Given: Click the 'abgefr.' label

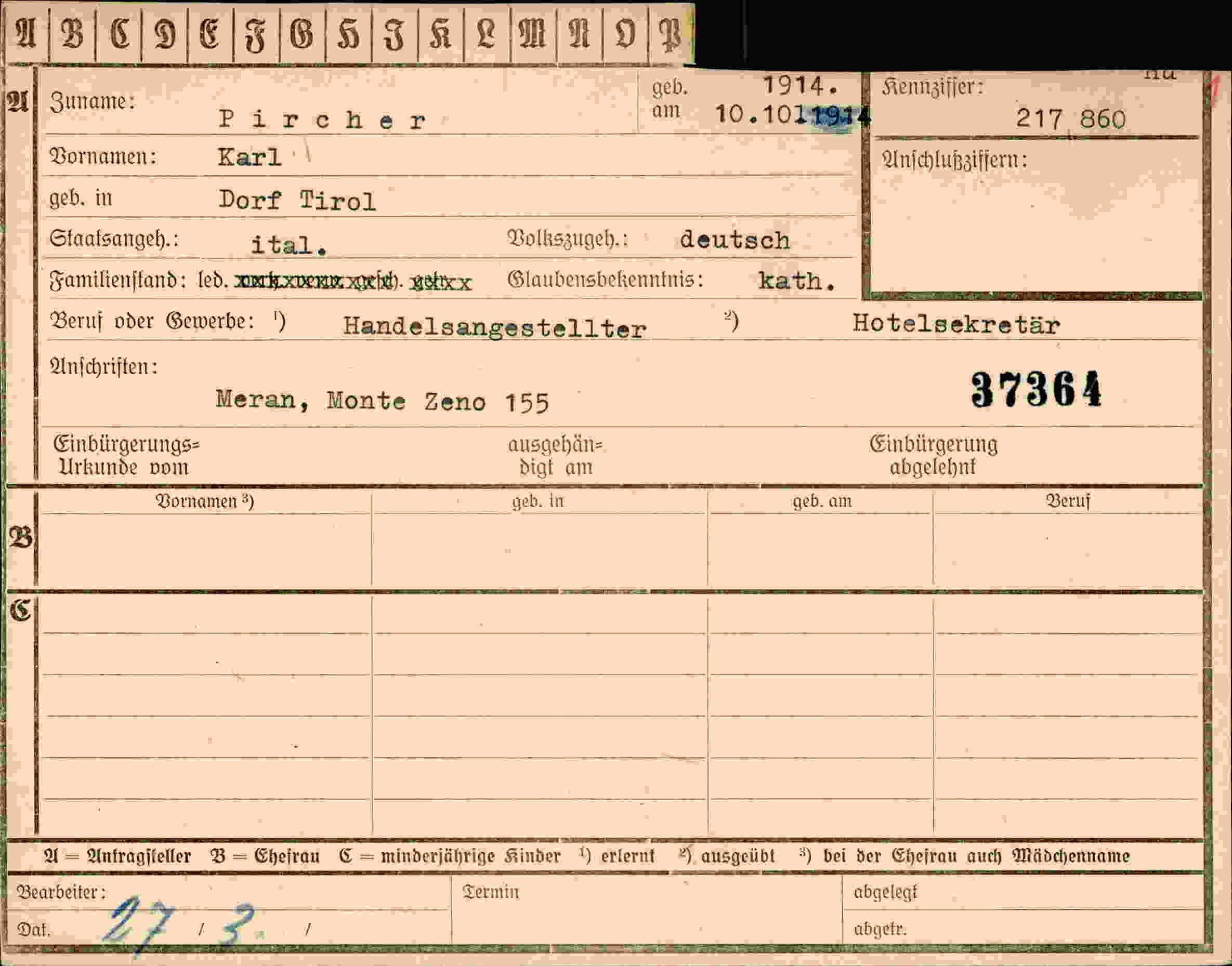Looking at the screenshot, I should click(880, 929).
